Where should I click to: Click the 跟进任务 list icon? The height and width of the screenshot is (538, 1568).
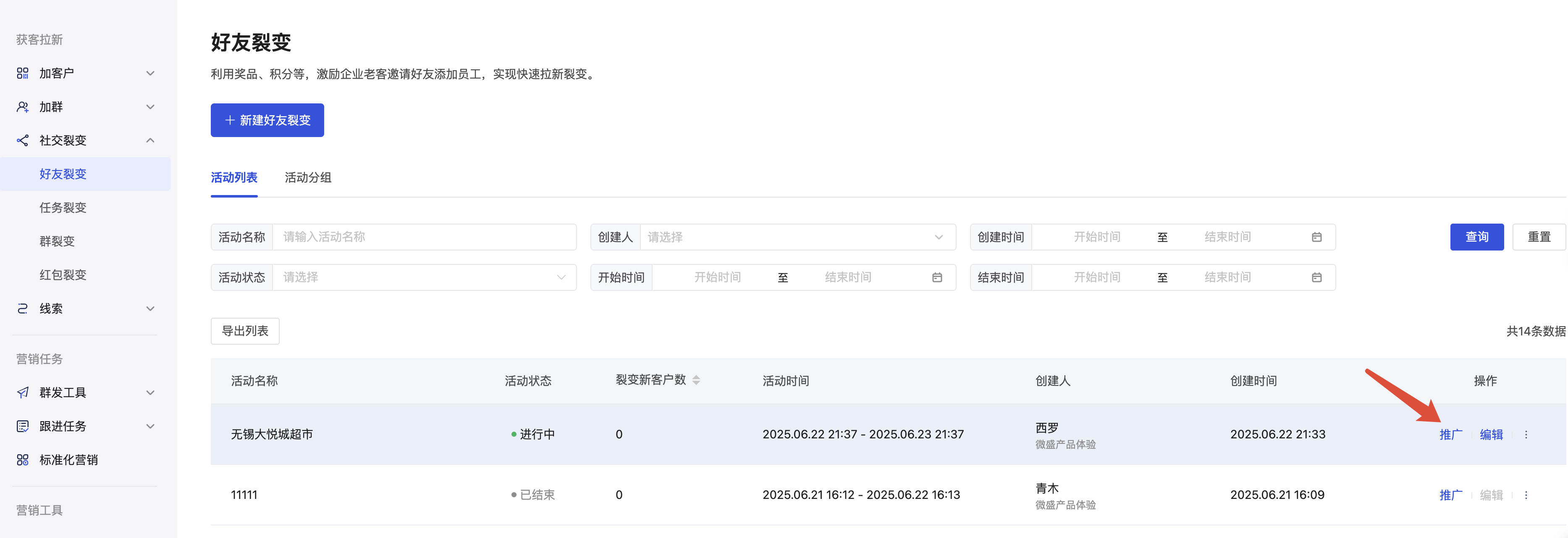(x=23, y=426)
